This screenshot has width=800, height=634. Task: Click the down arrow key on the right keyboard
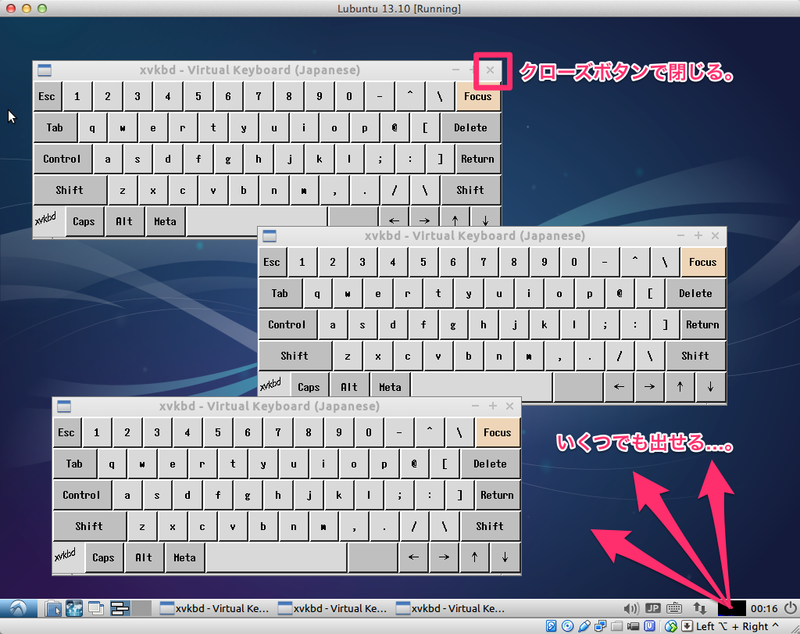pos(710,387)
